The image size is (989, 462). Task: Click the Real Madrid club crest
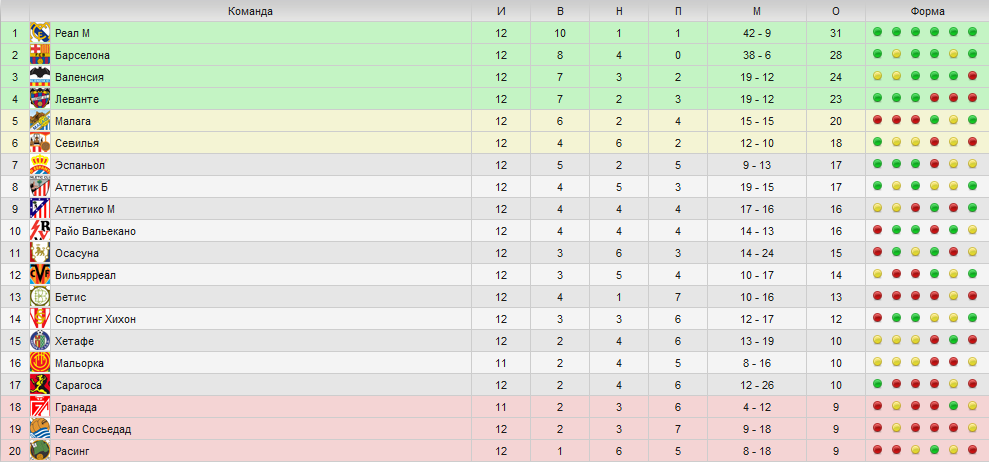(40, 33)
